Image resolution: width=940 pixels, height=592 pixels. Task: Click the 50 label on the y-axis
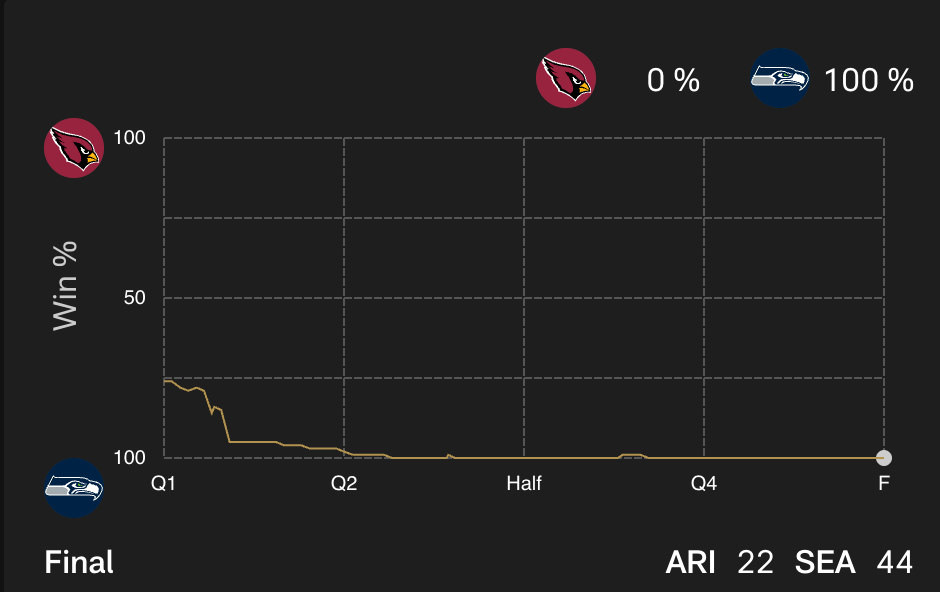(132, 298)
